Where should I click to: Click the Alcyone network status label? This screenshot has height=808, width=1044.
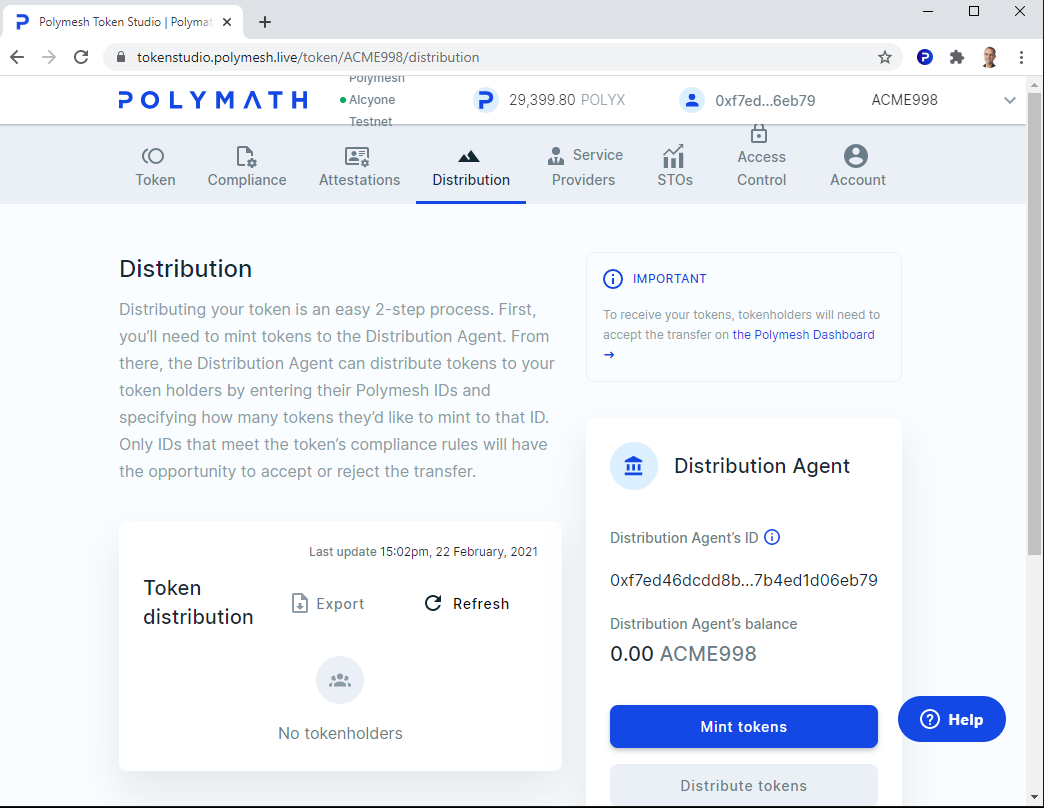(x=372, y=100)
